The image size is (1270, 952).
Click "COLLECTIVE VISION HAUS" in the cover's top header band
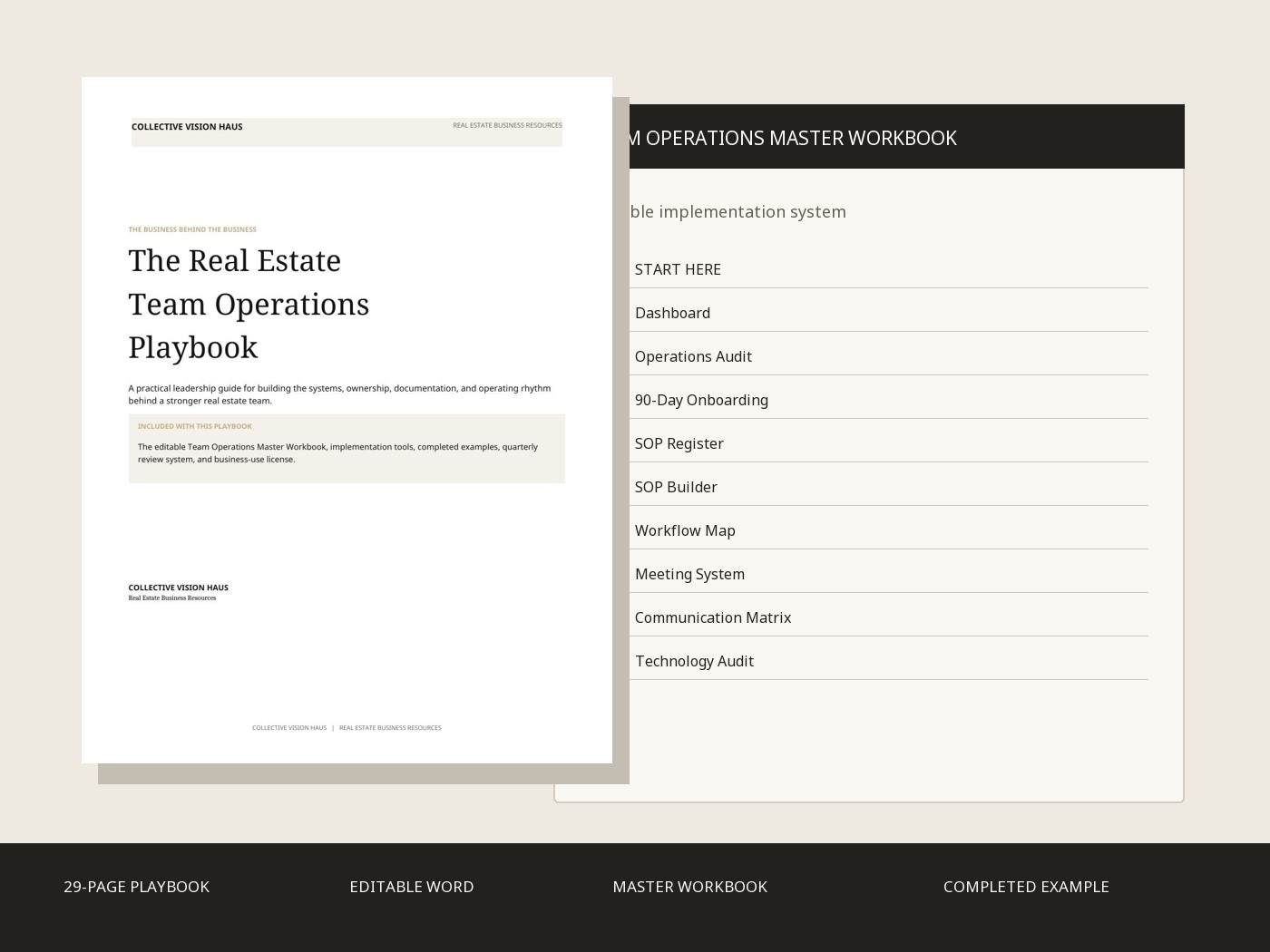tap(187, 127)
